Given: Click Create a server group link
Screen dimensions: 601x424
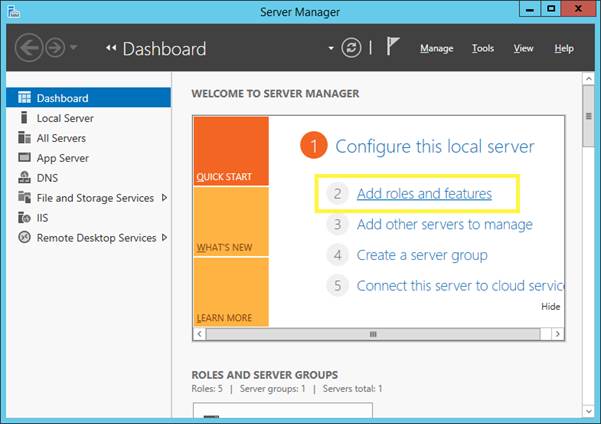Looking at the screenshot, I should click(422, 255).
